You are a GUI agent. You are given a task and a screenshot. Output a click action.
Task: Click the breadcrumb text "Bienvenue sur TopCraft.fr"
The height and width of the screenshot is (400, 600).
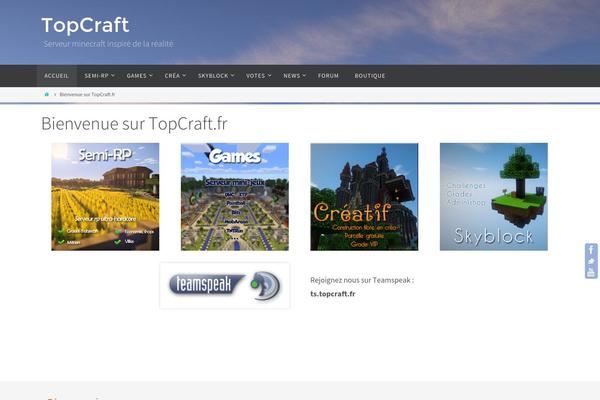click(87, 94)
